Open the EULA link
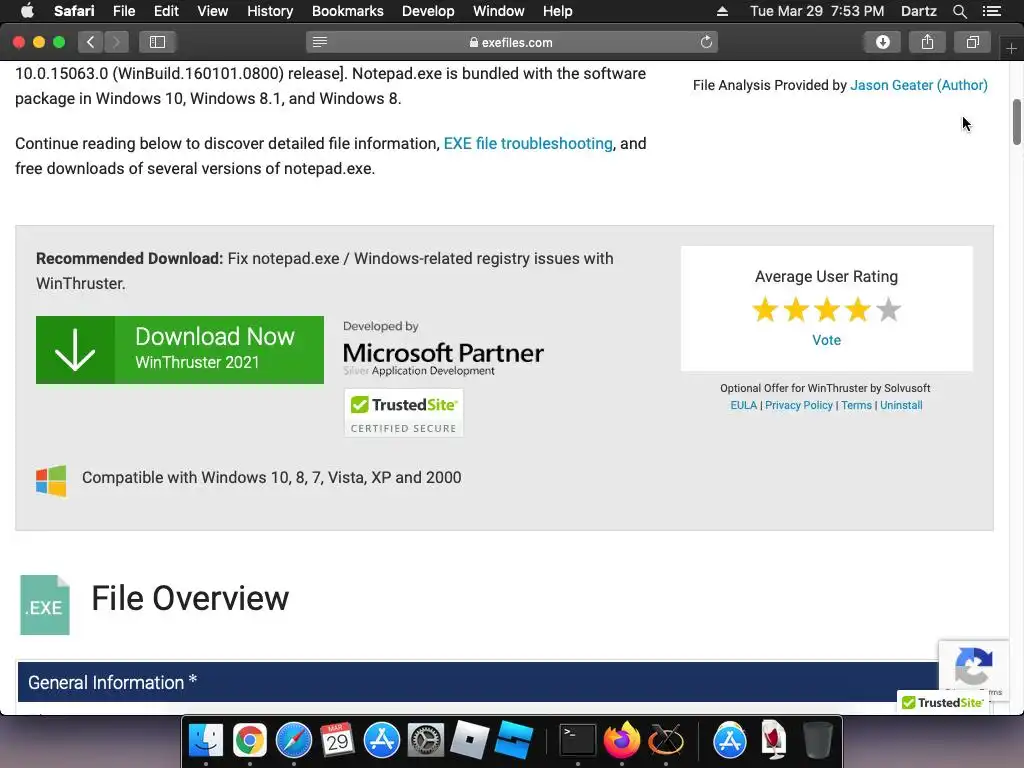Screen dimensions: 1024x768 point(743,405)
